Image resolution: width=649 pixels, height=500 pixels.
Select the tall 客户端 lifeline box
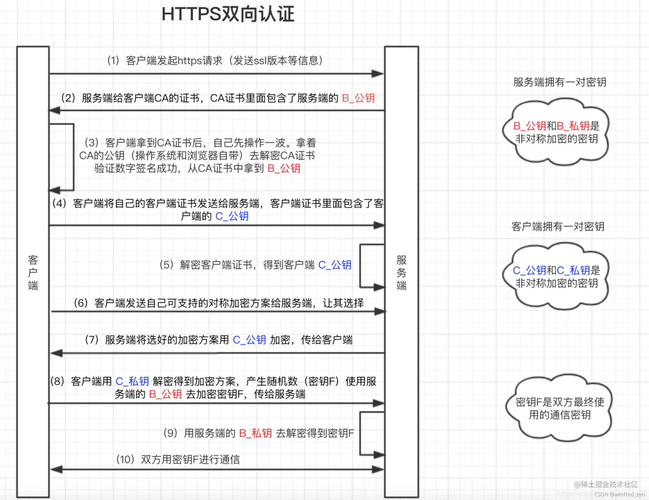33,272
